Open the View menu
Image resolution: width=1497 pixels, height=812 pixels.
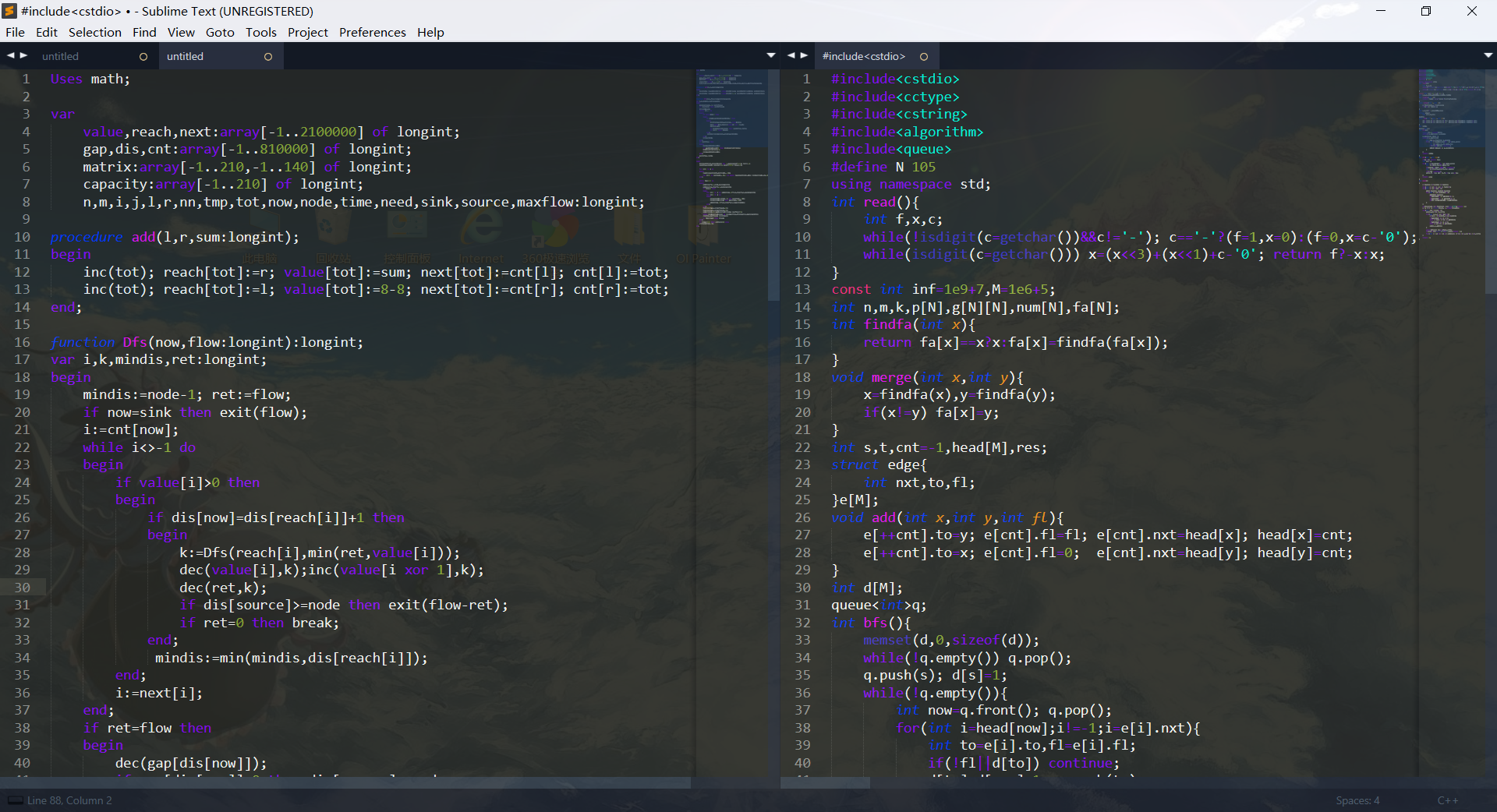click(x=181, y=32)
